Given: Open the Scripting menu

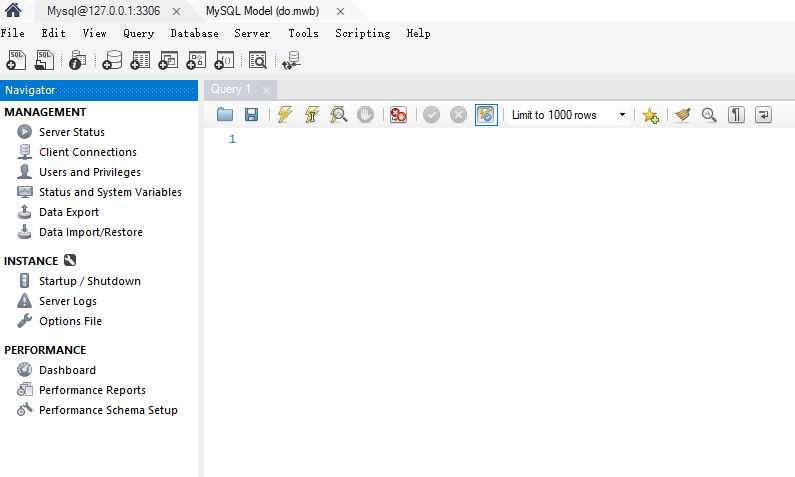Looking at the screenshot, I should (x=363, y=33).
